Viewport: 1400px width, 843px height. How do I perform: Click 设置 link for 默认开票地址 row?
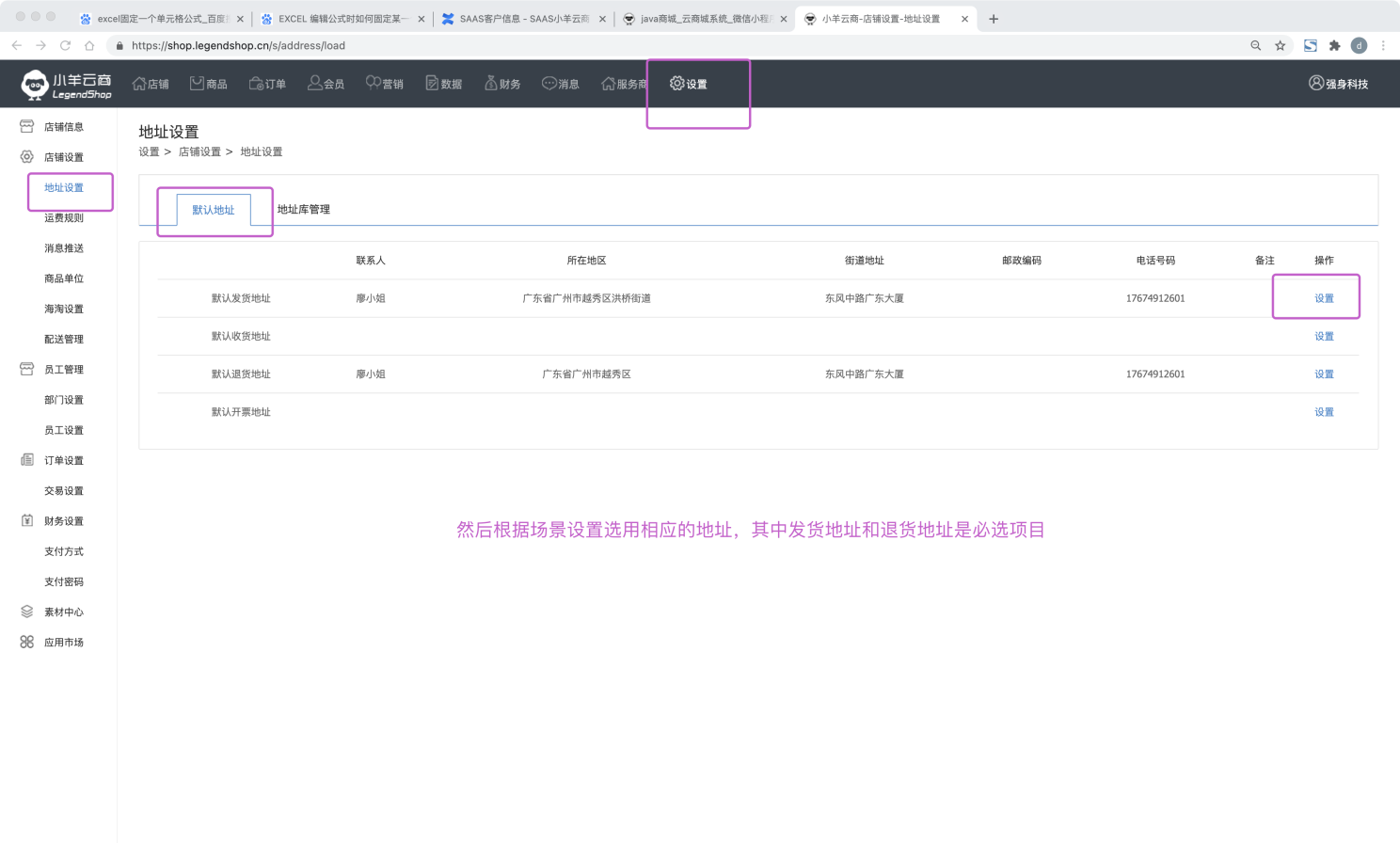point(1324,412)
